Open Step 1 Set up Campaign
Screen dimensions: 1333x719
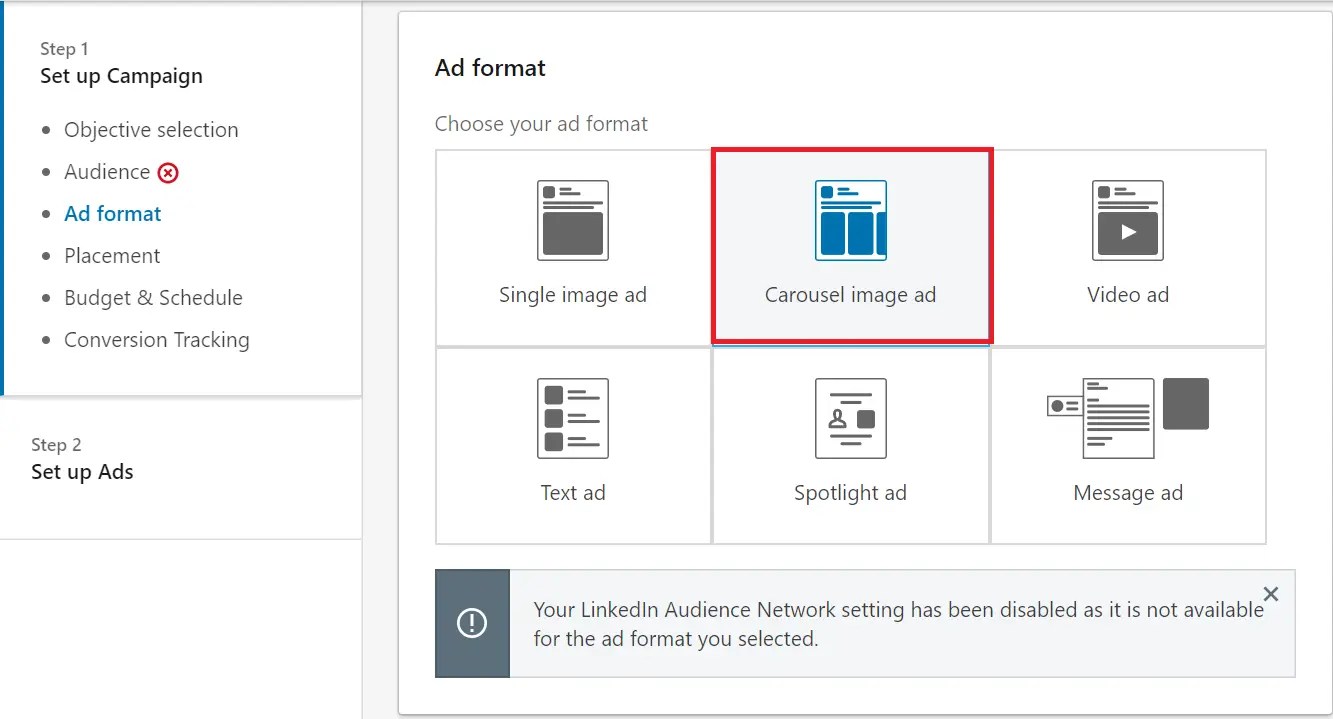tap(121, 63)
